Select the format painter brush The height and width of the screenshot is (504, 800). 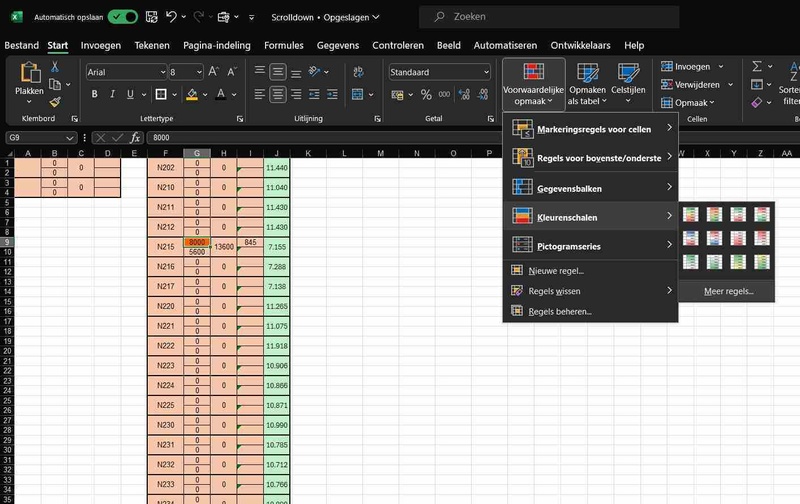55,102
